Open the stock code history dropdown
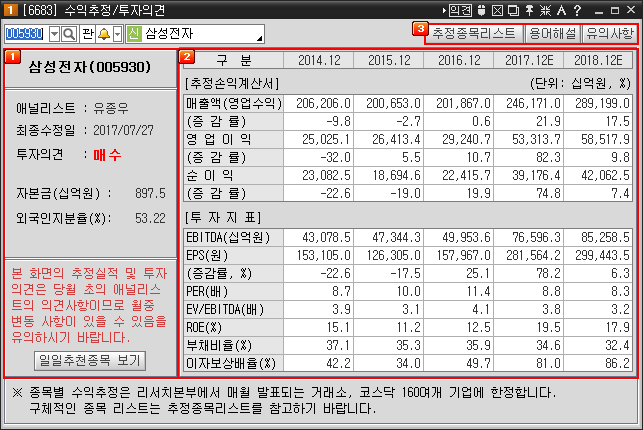 tap(54, 34)
